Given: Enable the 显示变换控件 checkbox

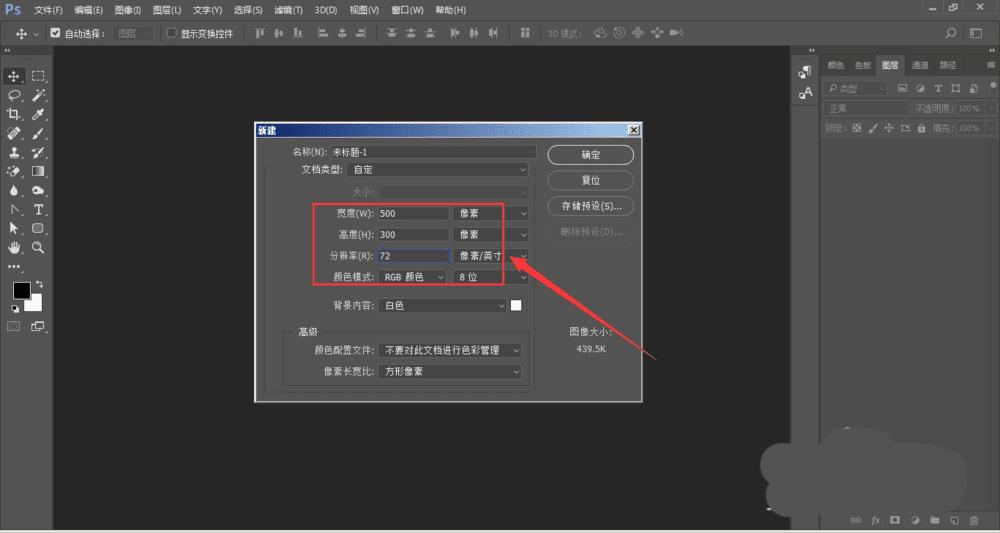Looking at the screenshot, I should (171, 33).
